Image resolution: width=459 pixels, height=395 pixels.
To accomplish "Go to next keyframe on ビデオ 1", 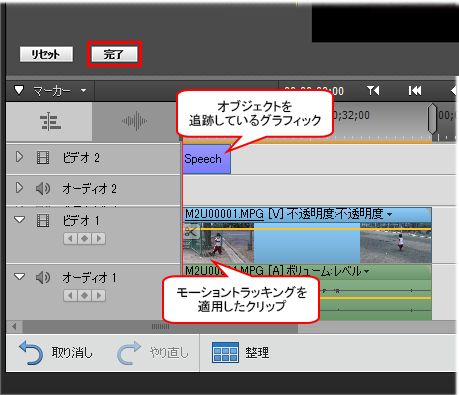I will [x=99, y=239].
